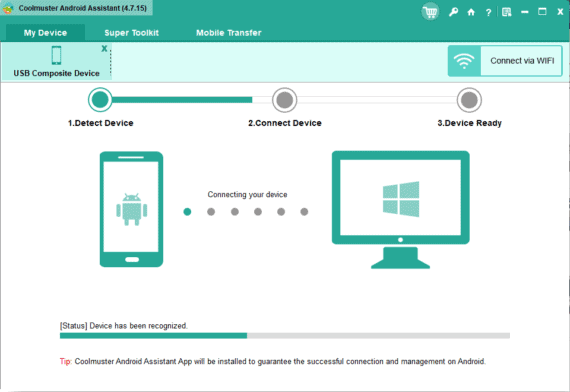Click the Device has been recognized status
The image size is (570, 392).
pos(124,326)
